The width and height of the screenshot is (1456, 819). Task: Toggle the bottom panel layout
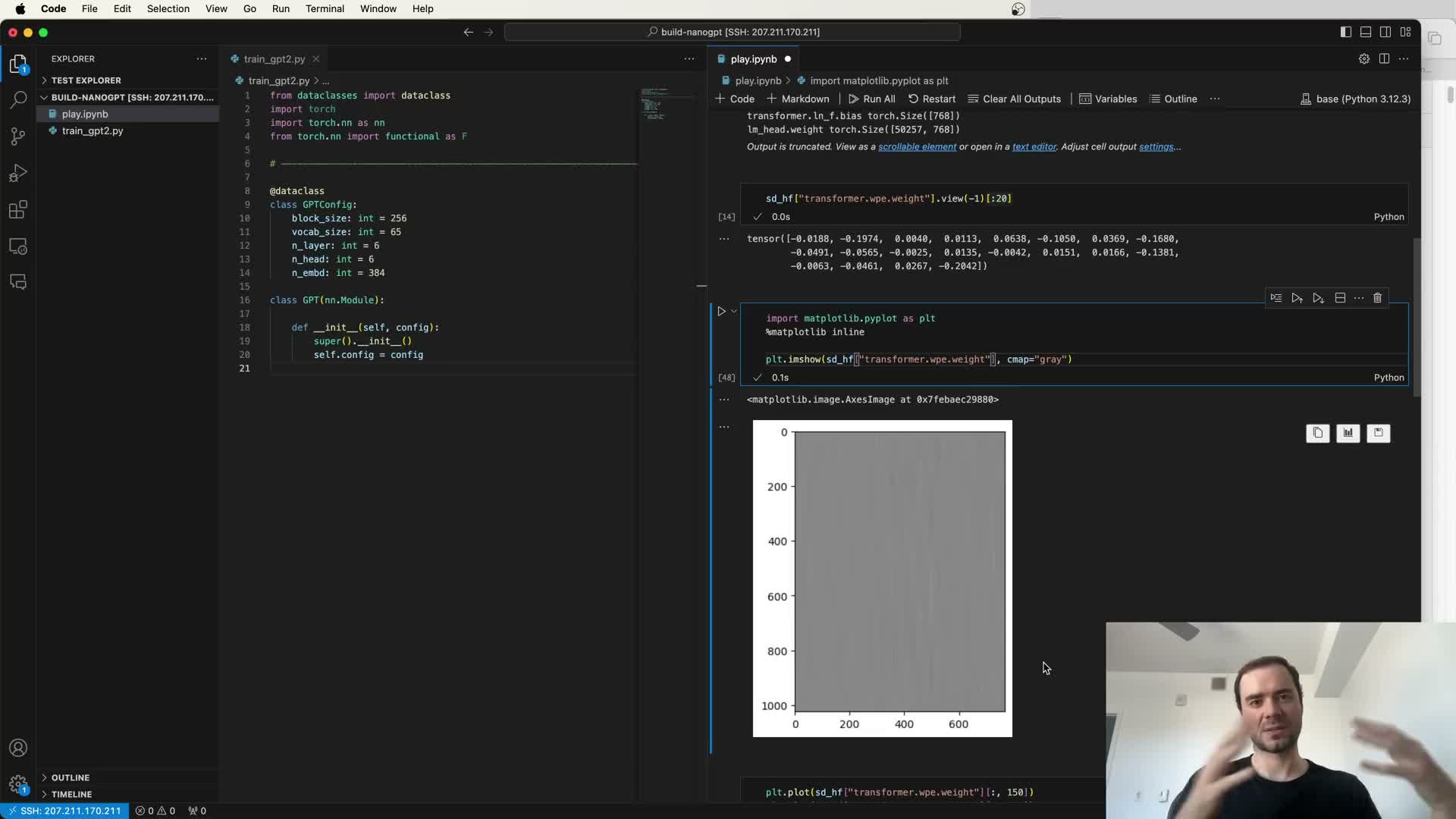1365,32
